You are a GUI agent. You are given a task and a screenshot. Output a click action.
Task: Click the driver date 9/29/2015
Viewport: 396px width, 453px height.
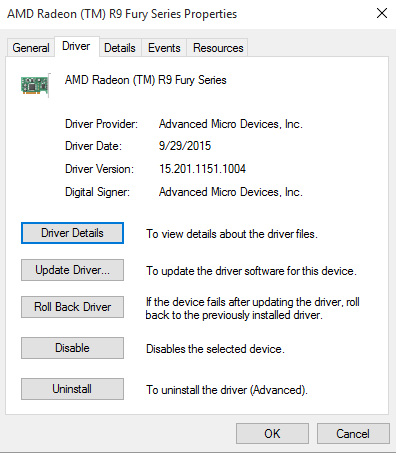pos(185,146)
